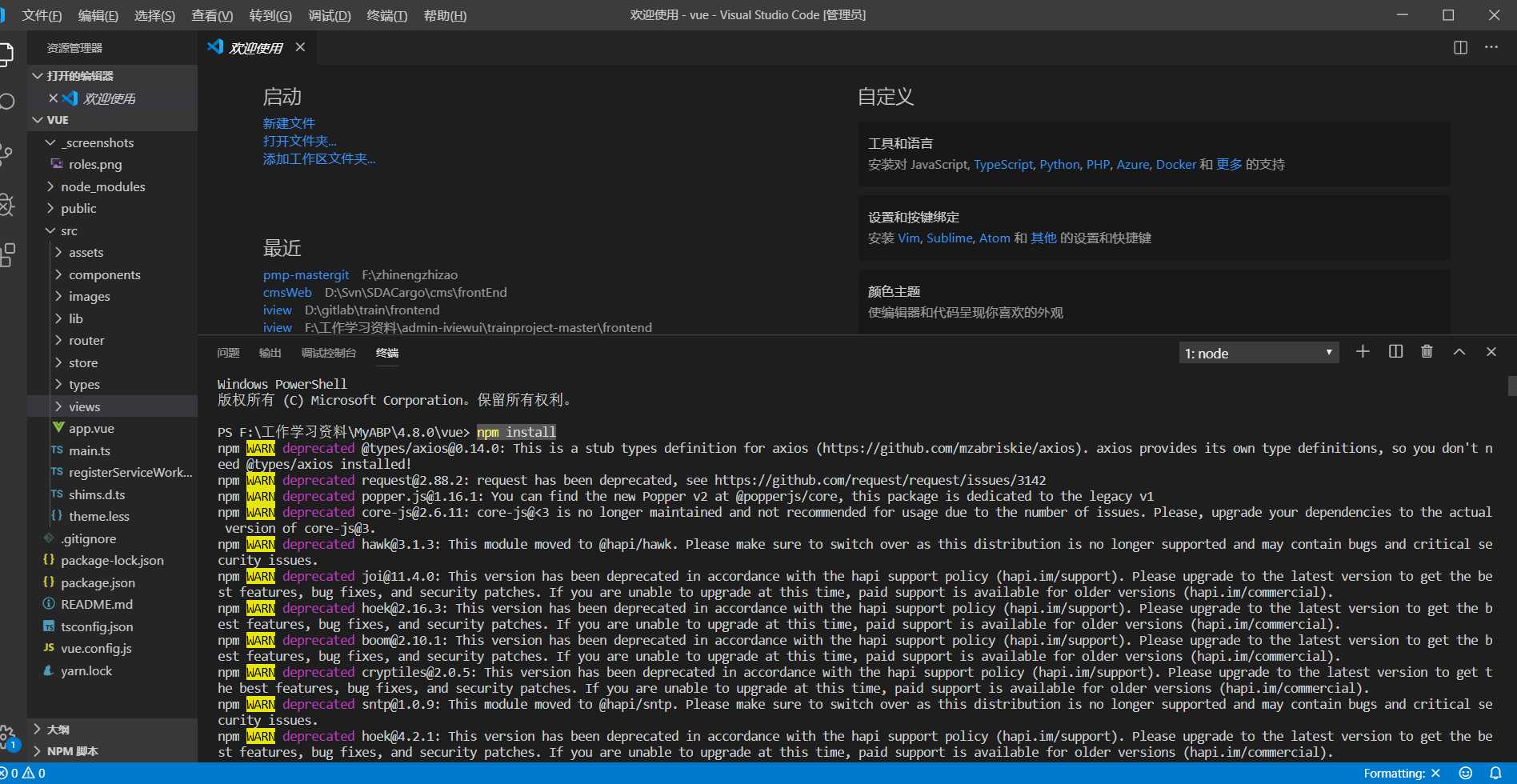Expand the 大纲 outline section
Screen dimensions: 1517x784
point(112,729)
